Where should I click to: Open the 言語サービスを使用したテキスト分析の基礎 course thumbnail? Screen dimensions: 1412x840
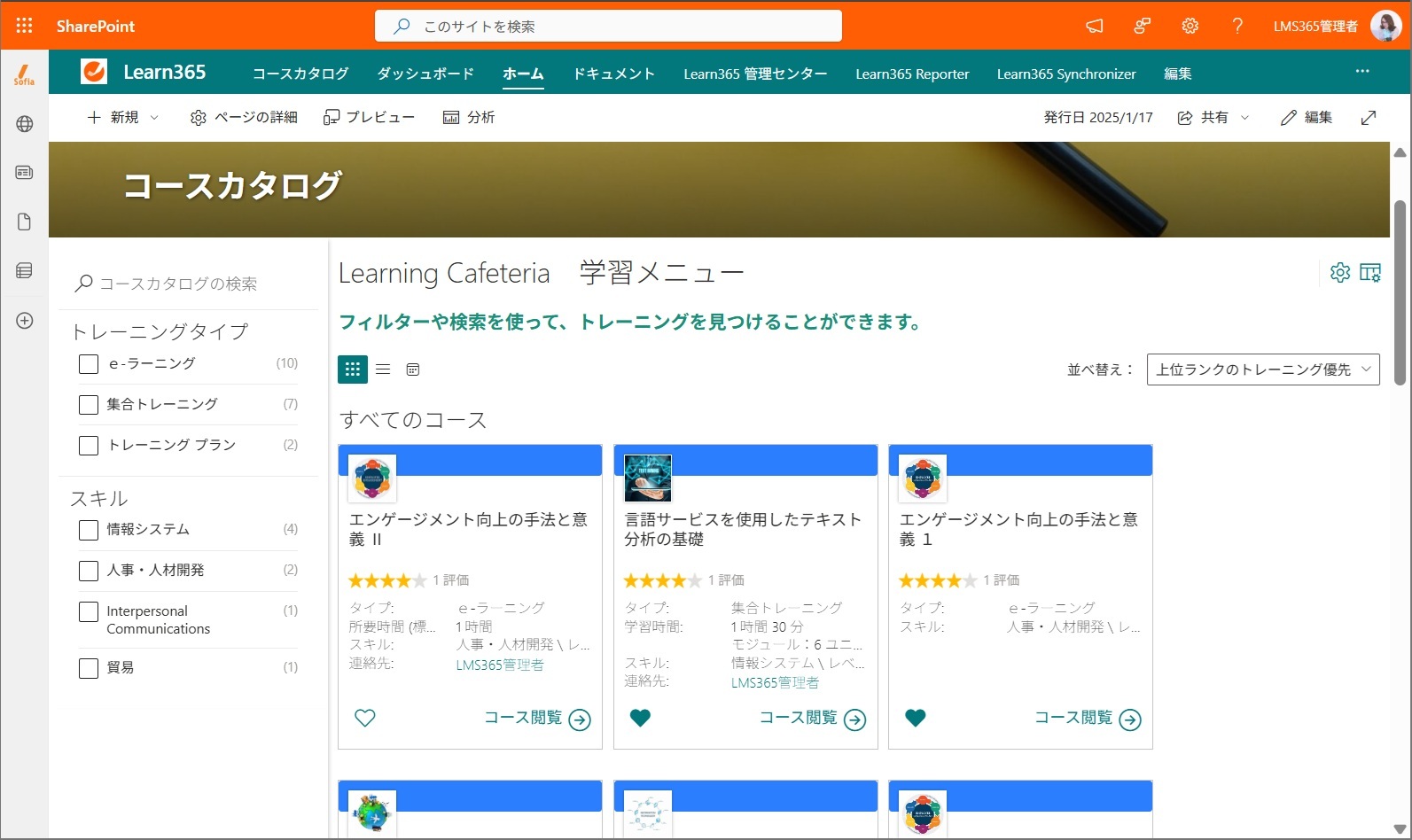tap(648, 478)
